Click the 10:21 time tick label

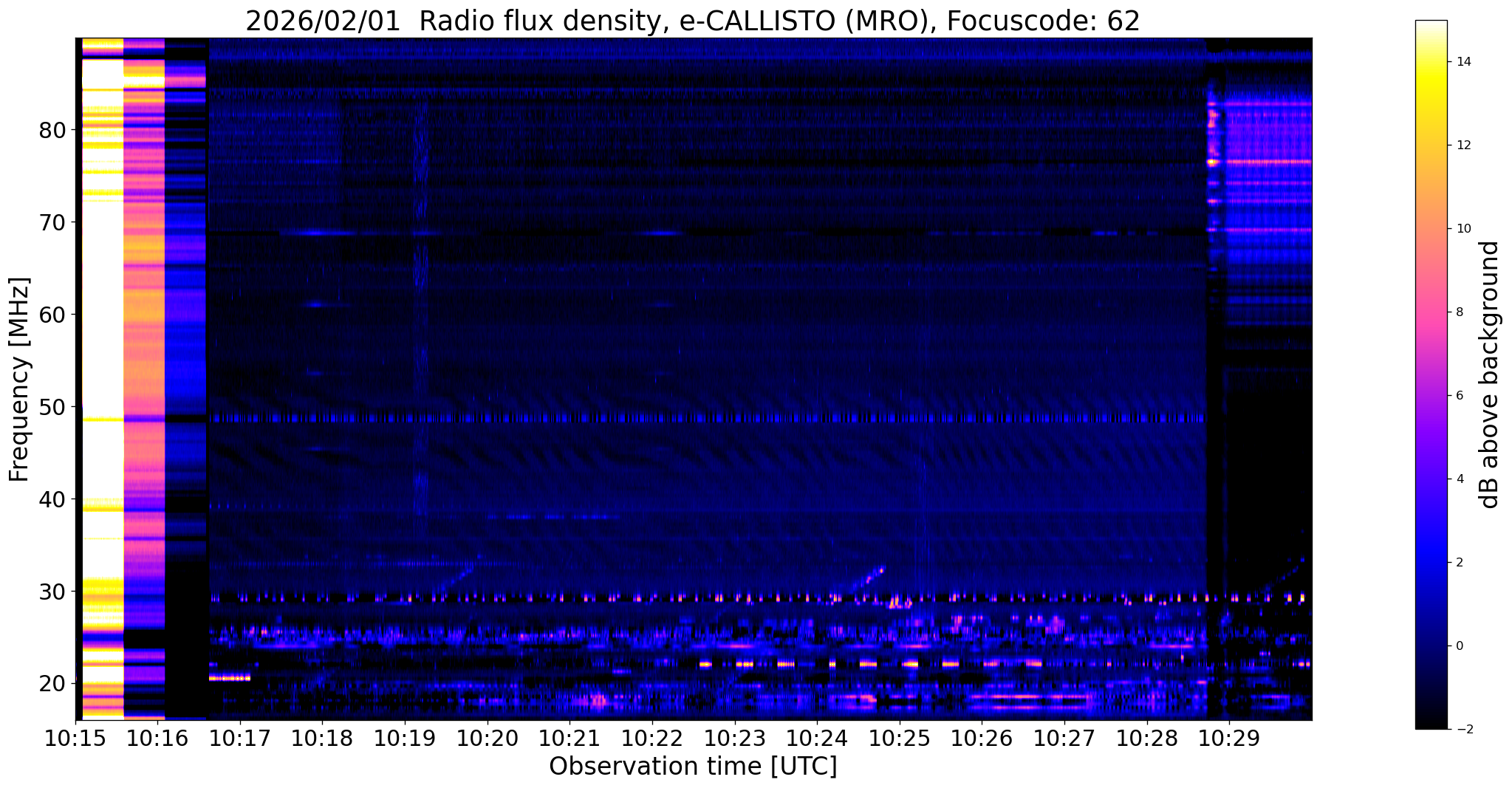tap(569, 739)
